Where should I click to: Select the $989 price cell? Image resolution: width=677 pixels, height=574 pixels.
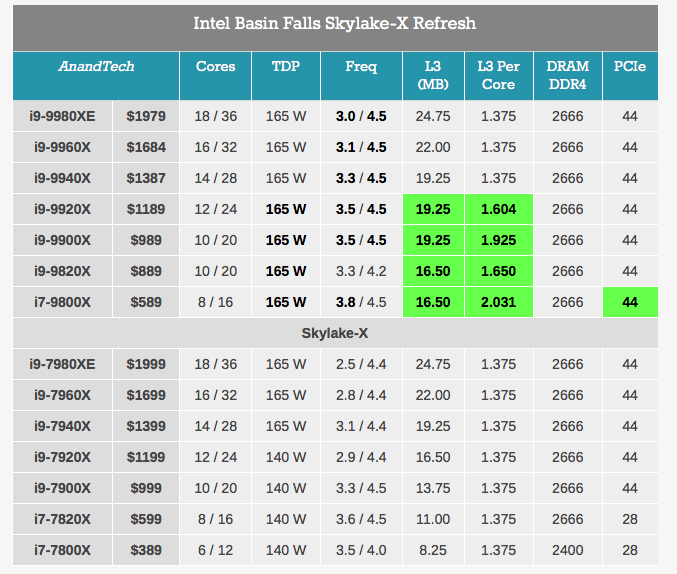pos(146,240)
